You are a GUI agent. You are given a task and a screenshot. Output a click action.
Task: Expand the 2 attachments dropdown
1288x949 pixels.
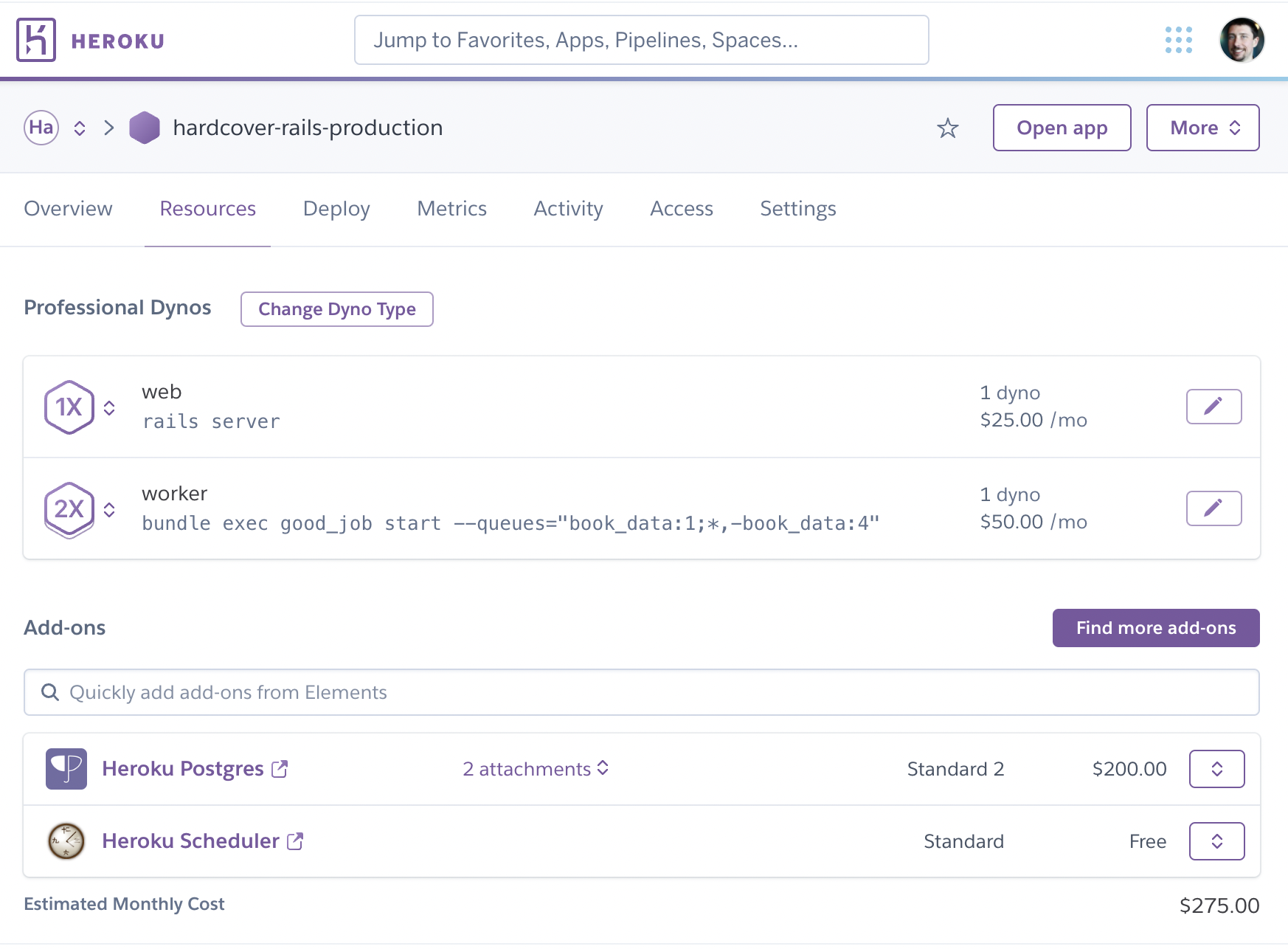pos(536,769)
